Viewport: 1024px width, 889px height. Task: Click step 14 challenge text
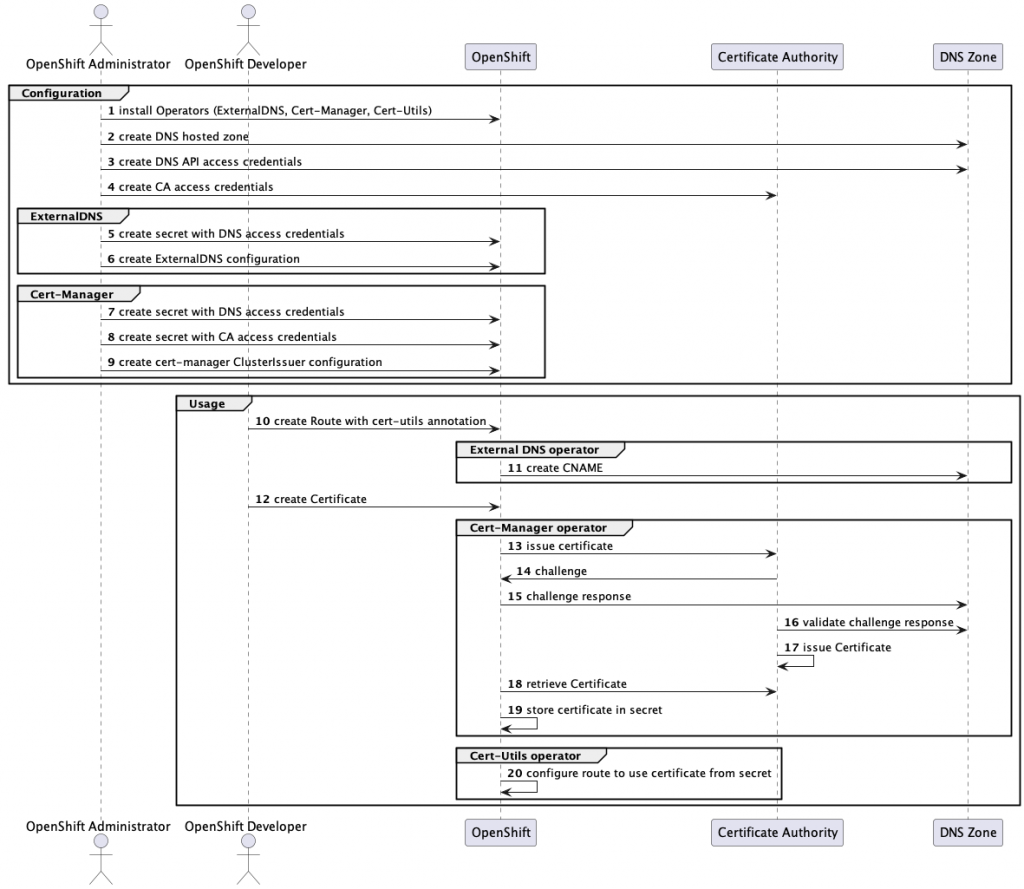(x=551, y=572)
